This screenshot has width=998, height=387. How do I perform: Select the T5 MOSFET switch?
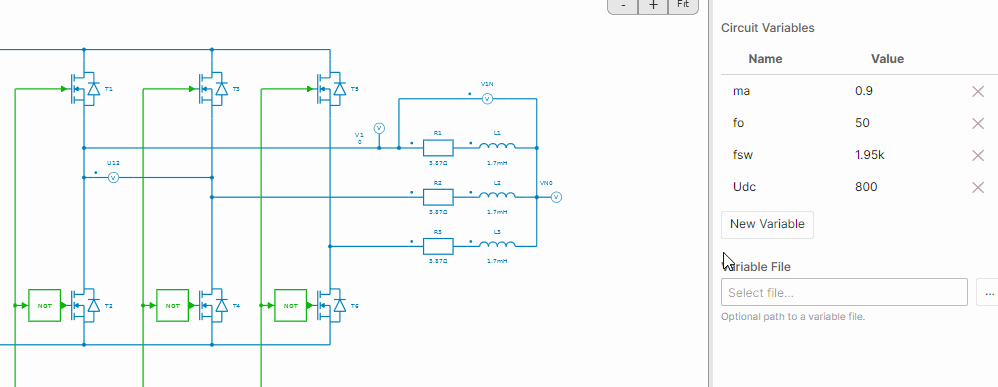click(x=331, y=88)
